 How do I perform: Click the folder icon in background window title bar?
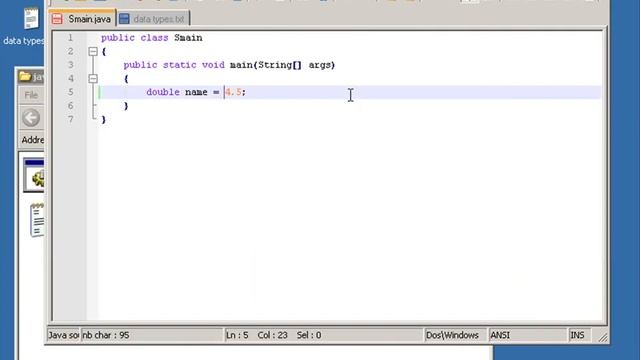25,76
